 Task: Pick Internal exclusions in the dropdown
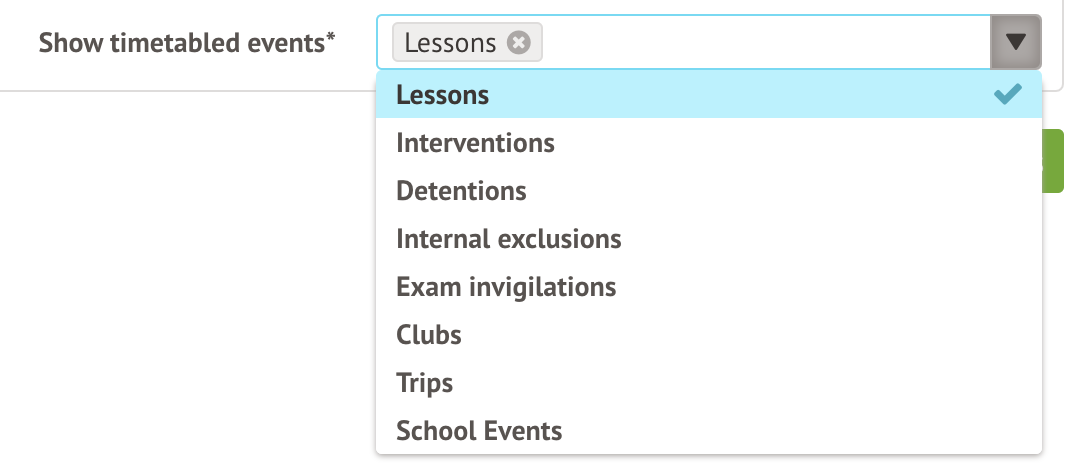(508, 239)
